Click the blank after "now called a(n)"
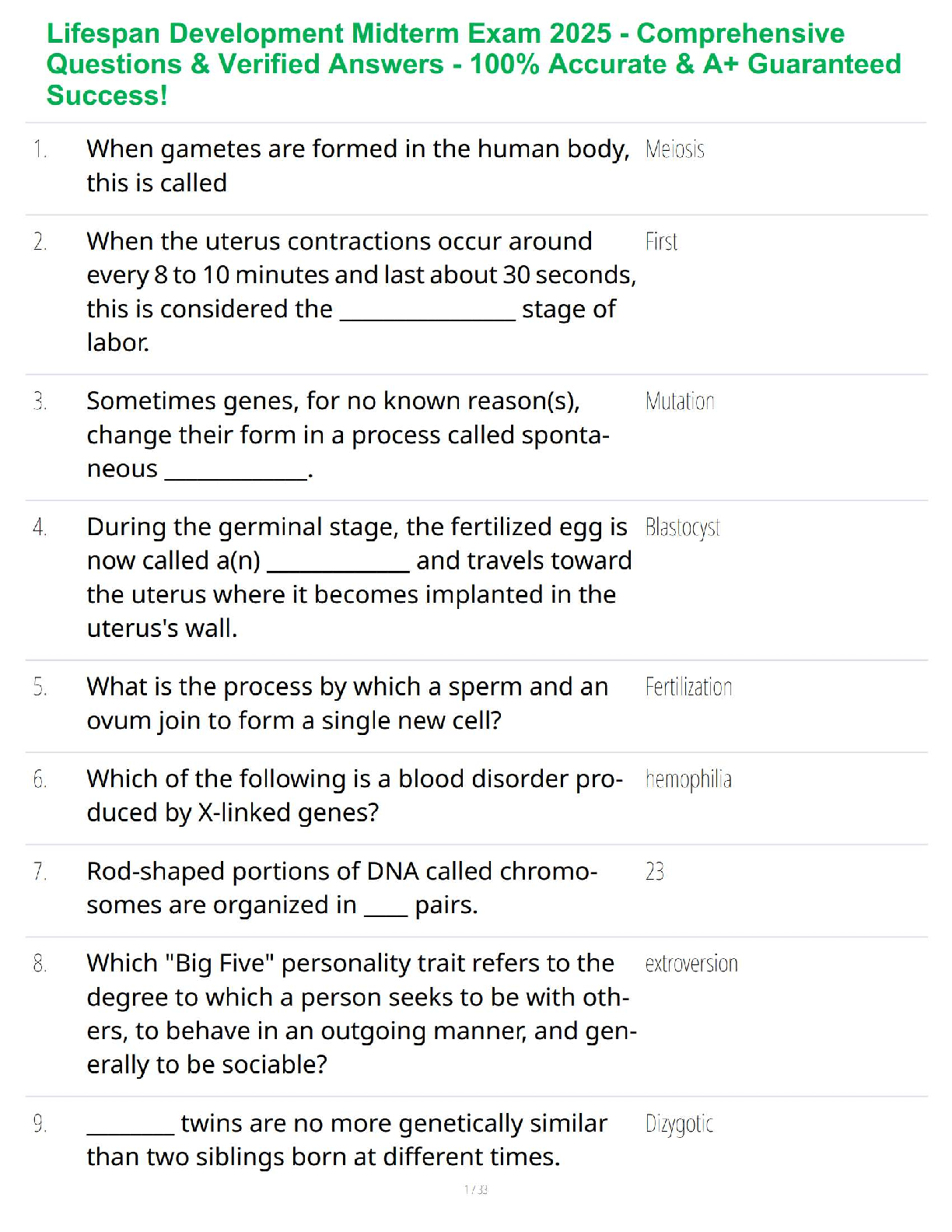The height and width of the screenshot is (1232, 952). point(338,566)
